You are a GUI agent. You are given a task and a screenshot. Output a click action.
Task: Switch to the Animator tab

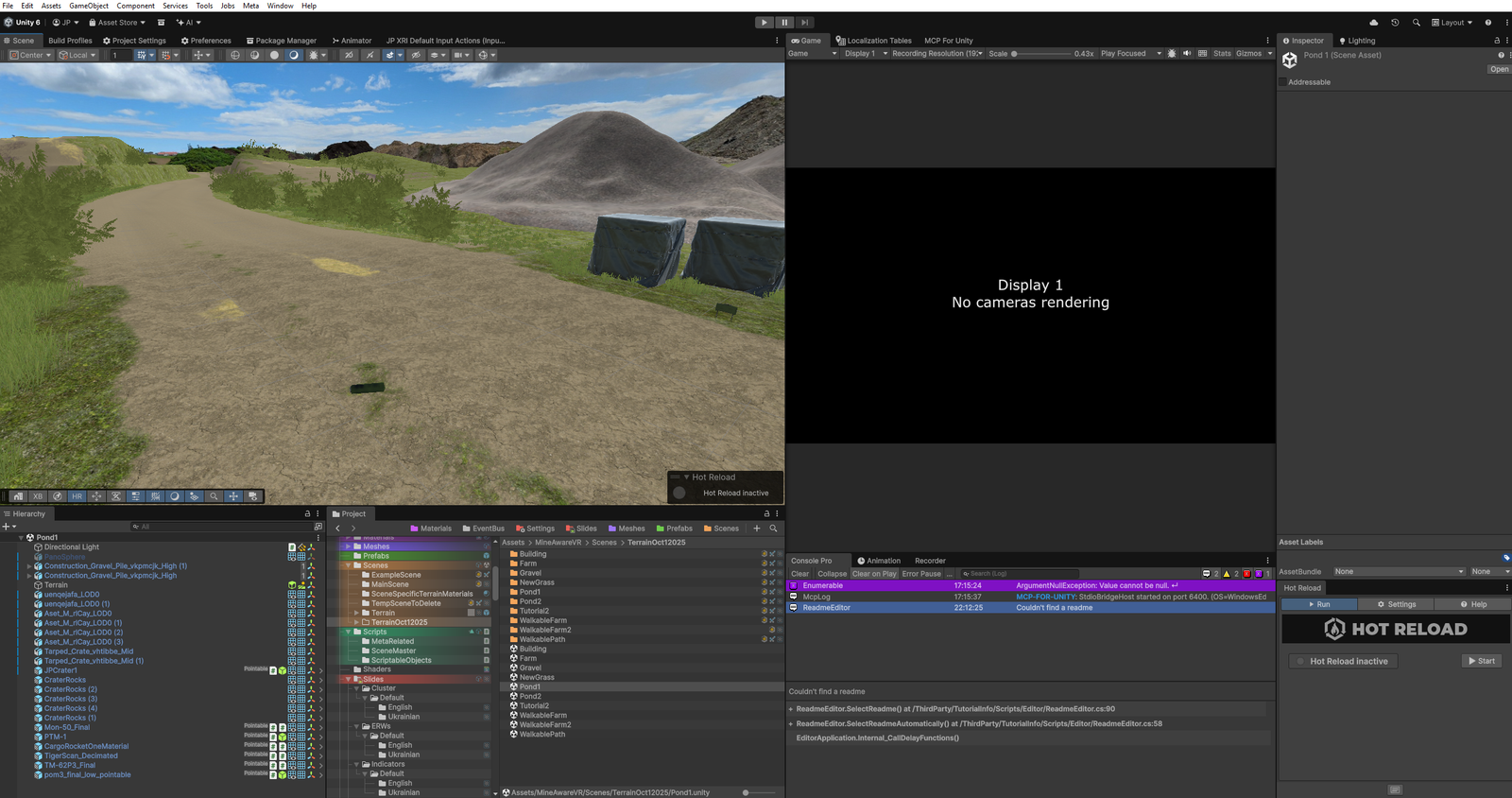pyautogui.click(x=352, y=41)
